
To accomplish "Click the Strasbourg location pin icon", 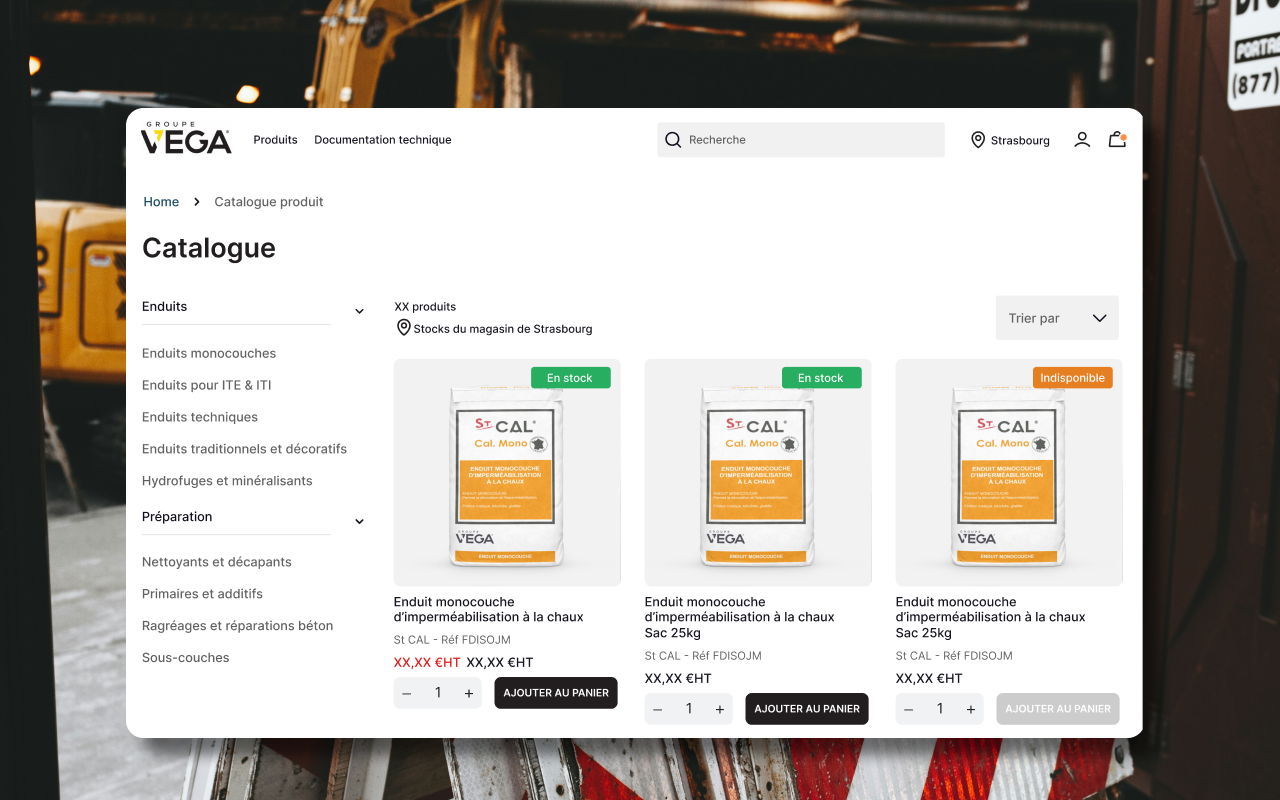I will point(978,140).
